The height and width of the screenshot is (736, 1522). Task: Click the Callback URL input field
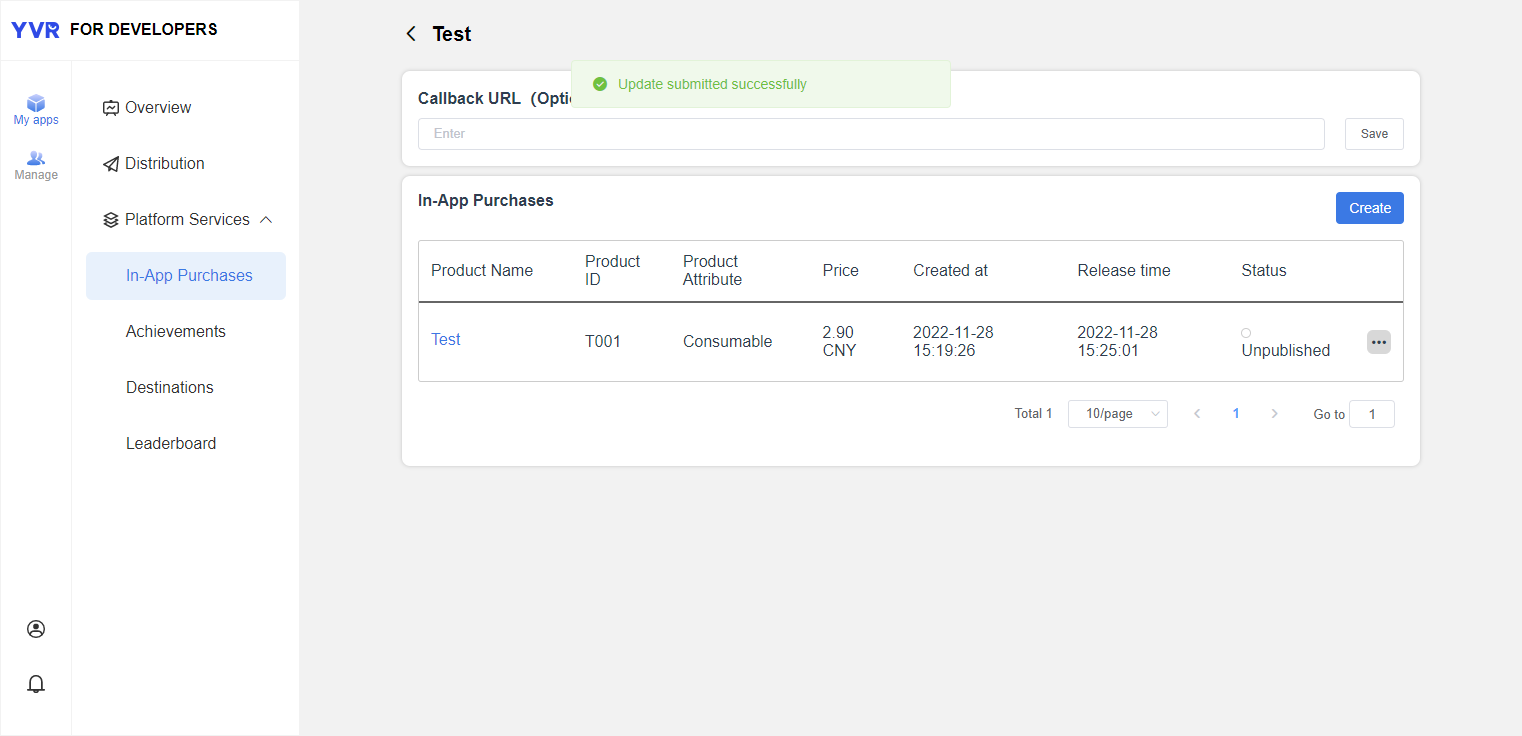tap(870, 134)
